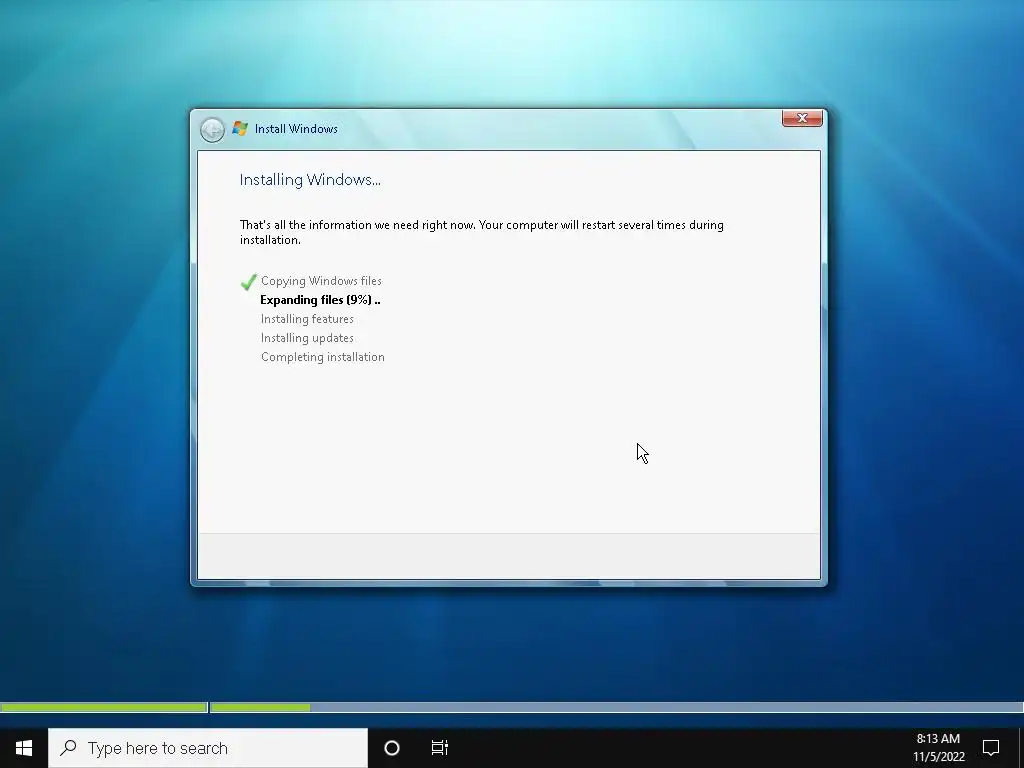Select the 'Expanding files (9%)' step
Image resolution: width=1024 pixels, height=768 pixels.
pyautogui.click(x=320, y=300)
